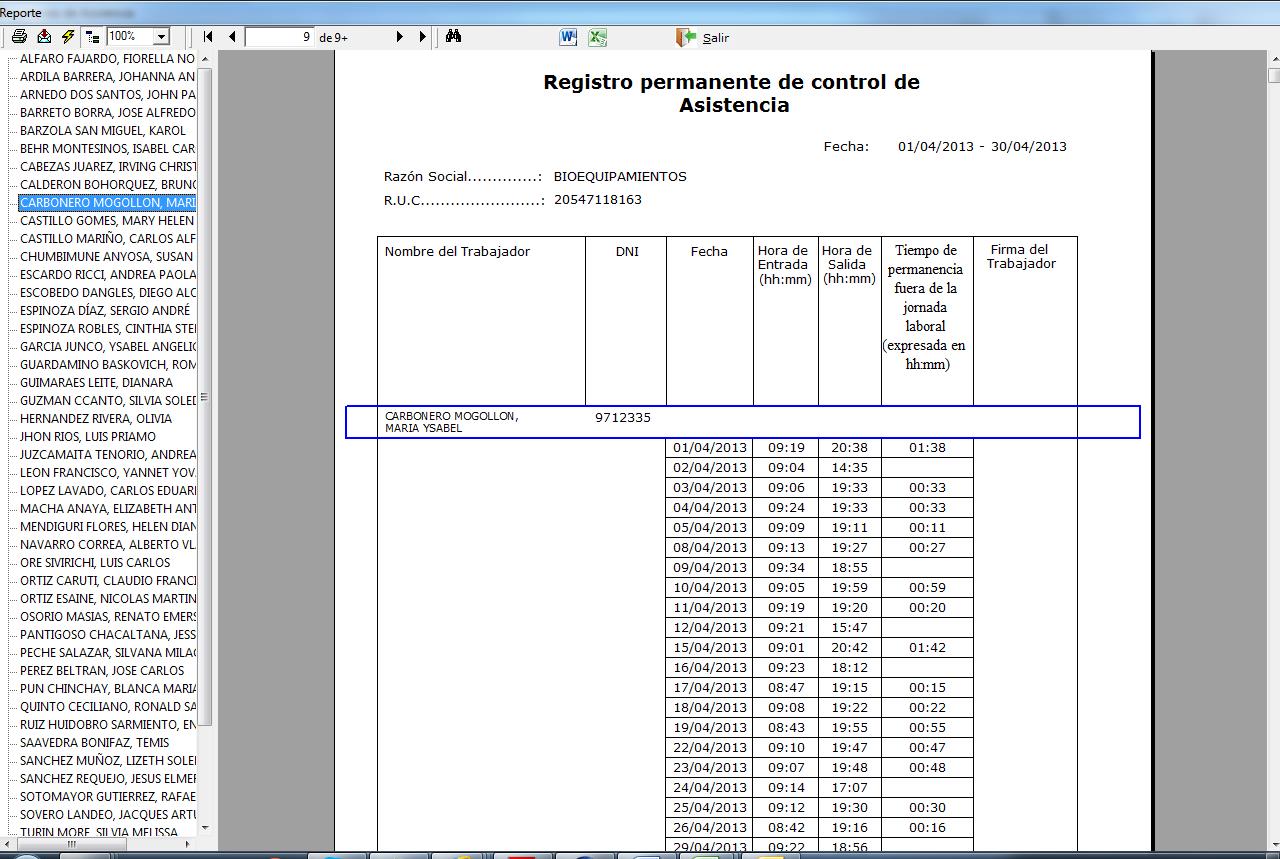Click the Salir exit button
The image size is (1280, 859).
click(x=703, y=37)
